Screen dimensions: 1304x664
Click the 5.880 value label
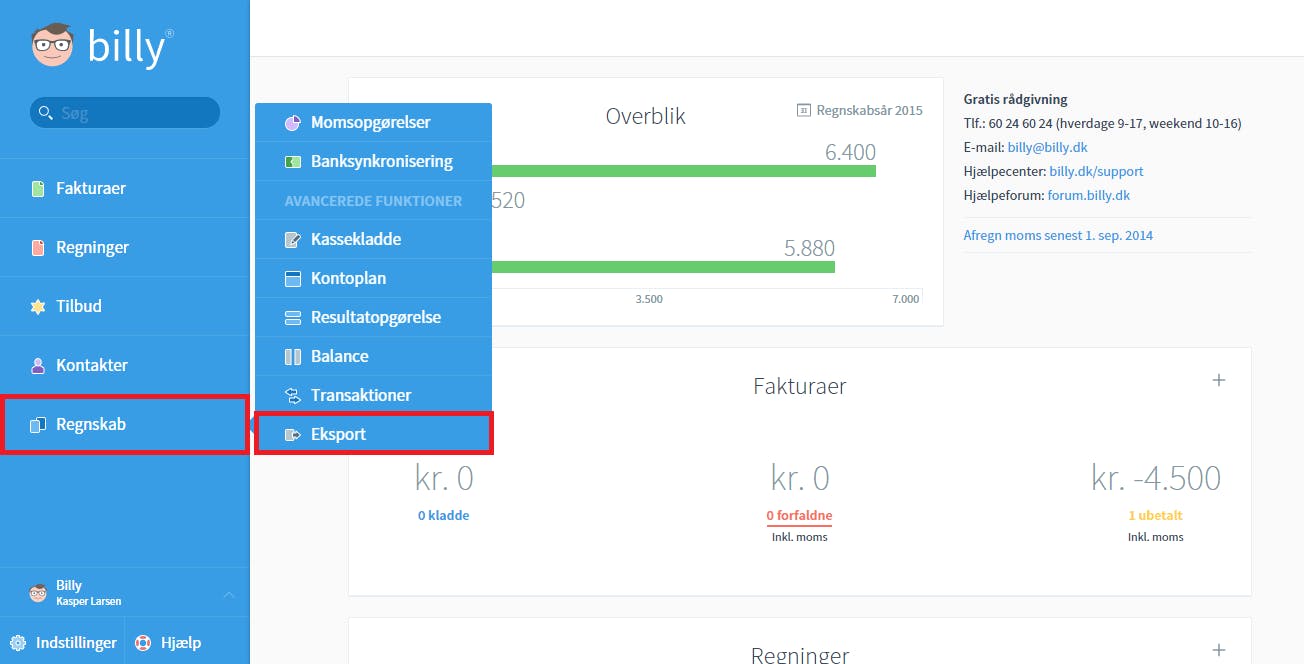click(x=809, y=248)
